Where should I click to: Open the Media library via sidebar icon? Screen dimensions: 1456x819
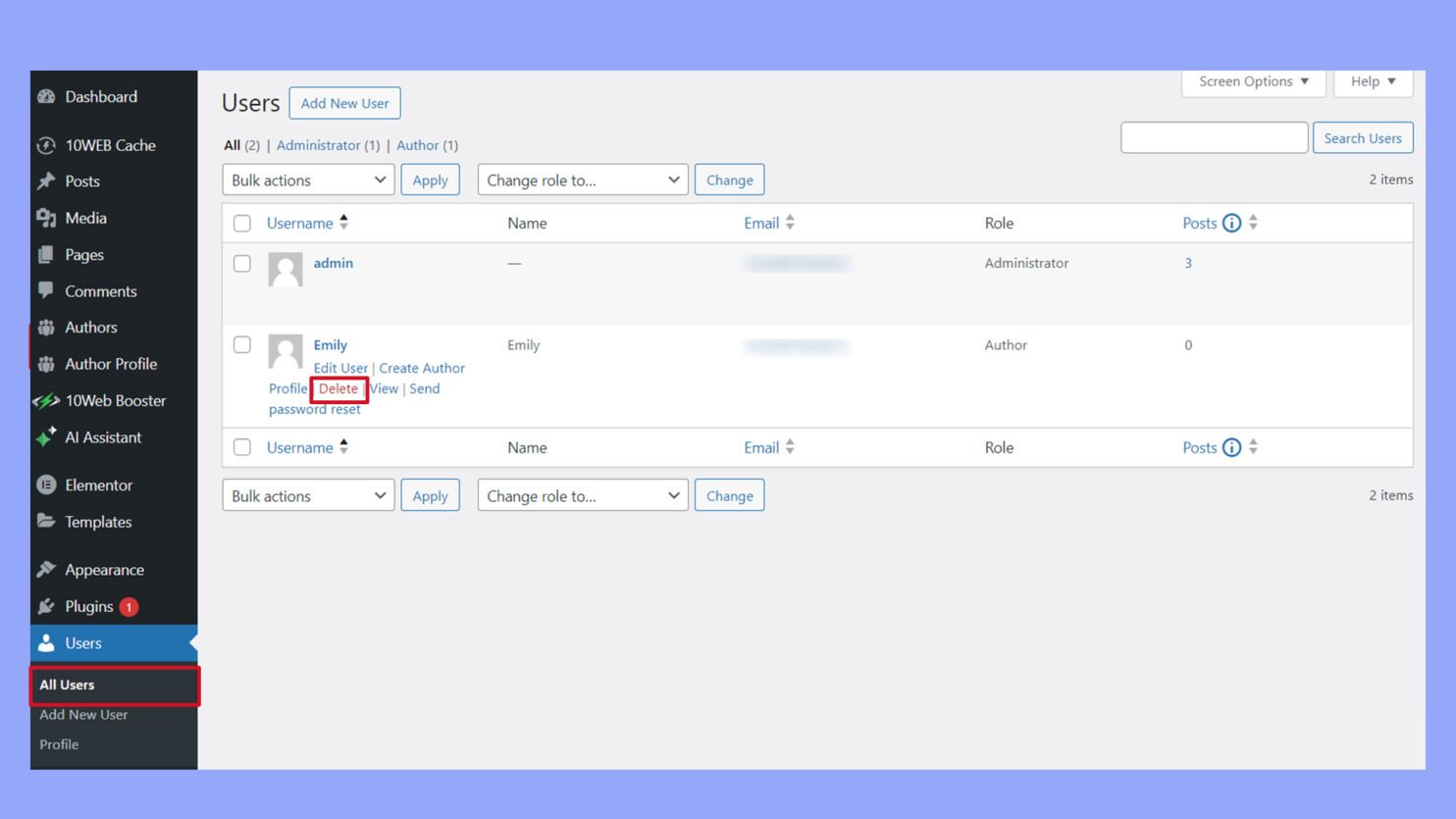pos(48,218)
